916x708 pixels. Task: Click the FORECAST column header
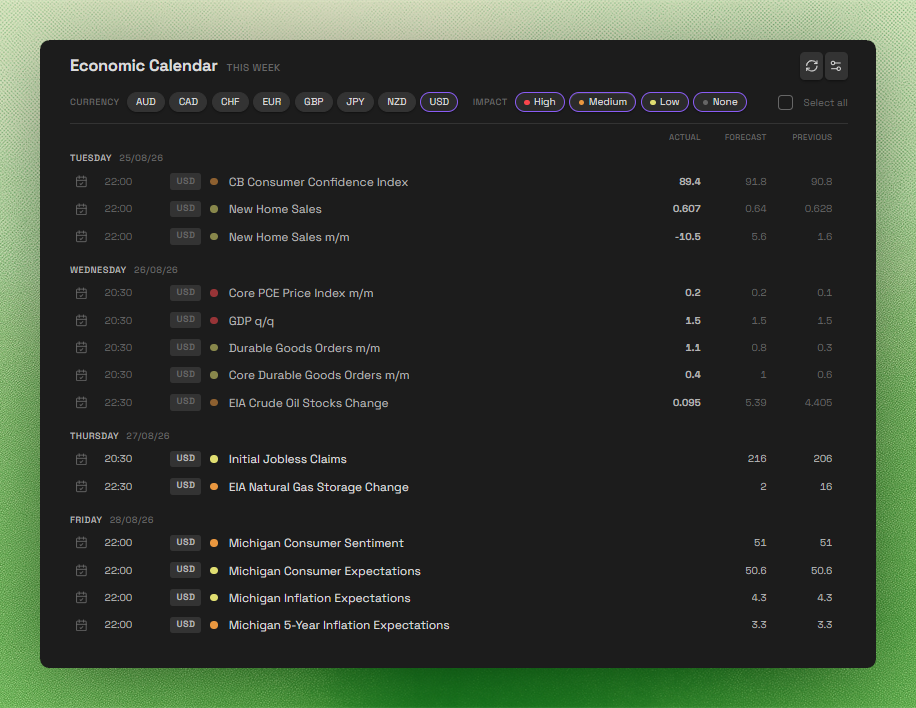pos(745,137)
